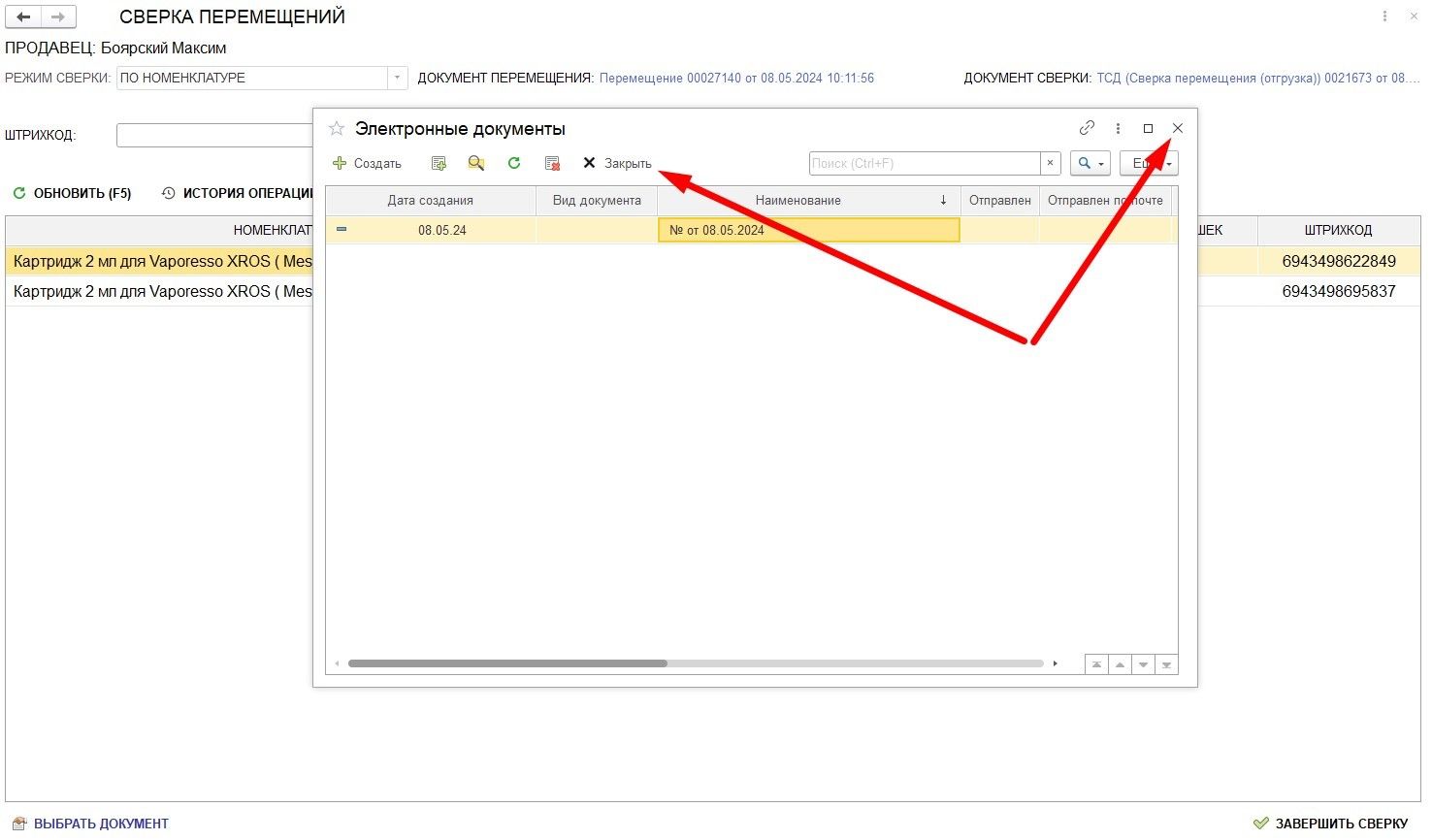Screen dimensions: 1432x840
Task: Click the Создать button with plus icon
Action: (x=368, y=164)
